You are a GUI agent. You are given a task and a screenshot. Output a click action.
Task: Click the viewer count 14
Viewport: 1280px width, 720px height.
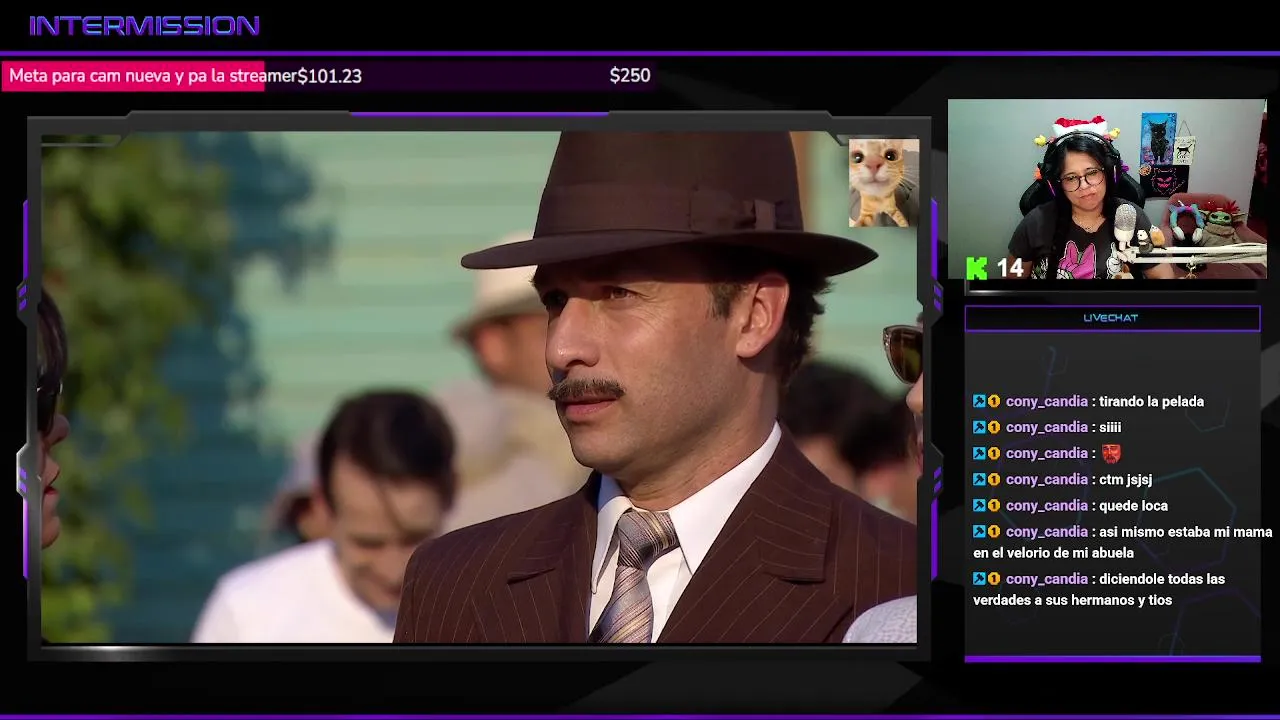point(1010,268)
